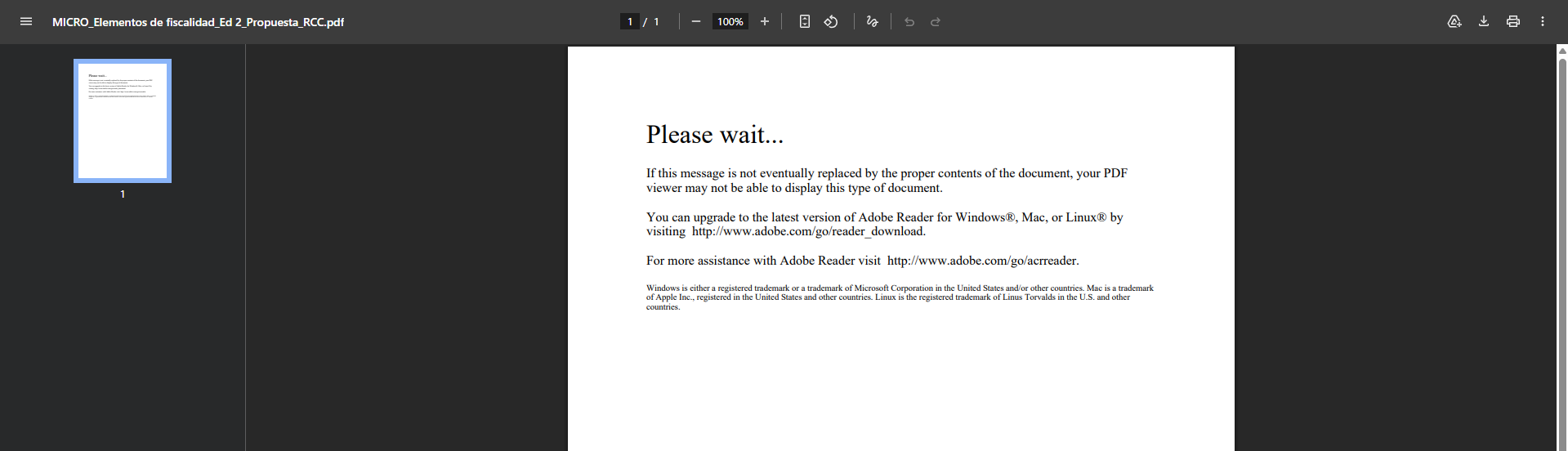The image size is (1568, 451).
Task: Rotate the document counterclockwise
Action: [x=831, y=22]
